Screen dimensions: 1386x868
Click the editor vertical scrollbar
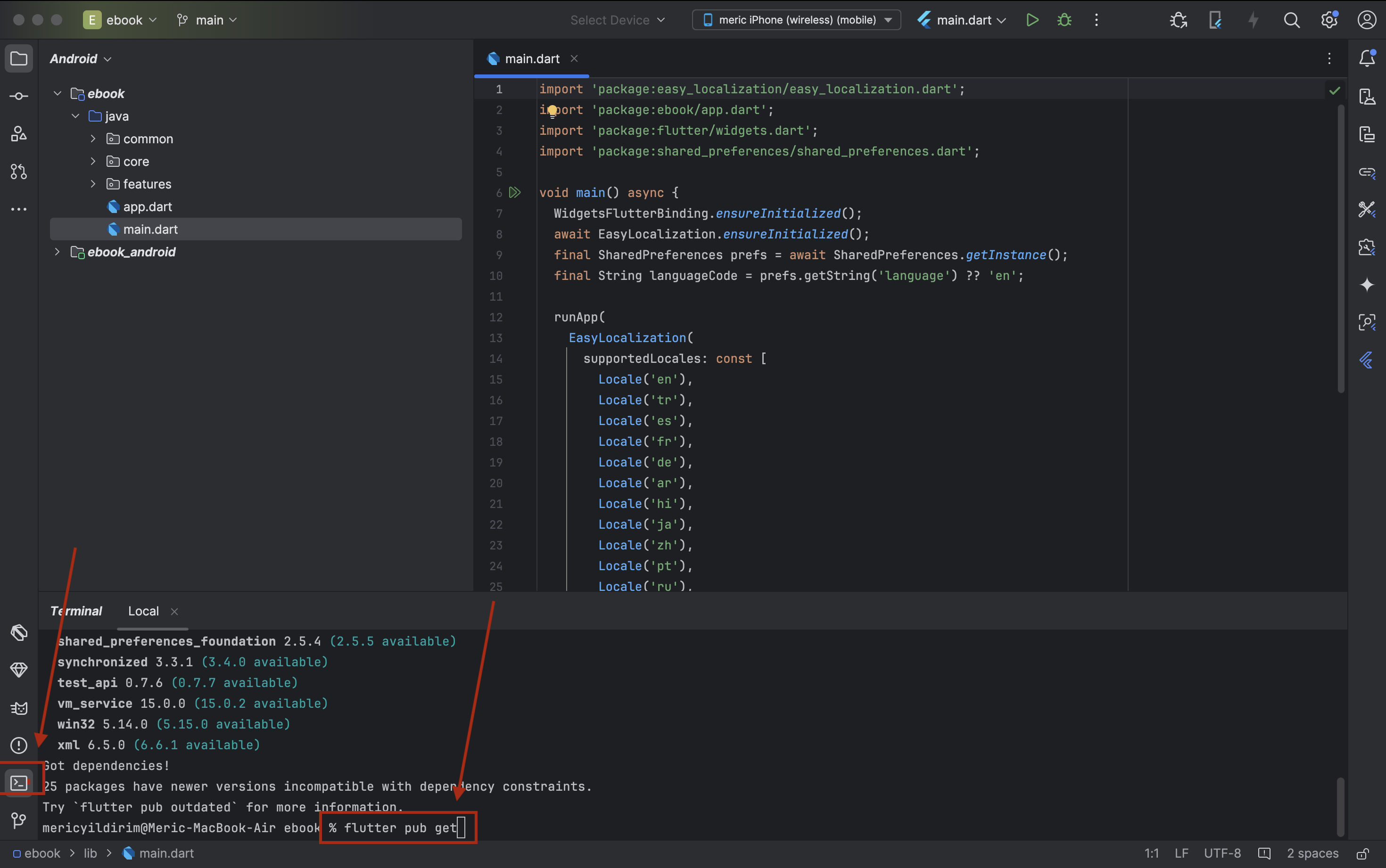tap(1341, 247)
